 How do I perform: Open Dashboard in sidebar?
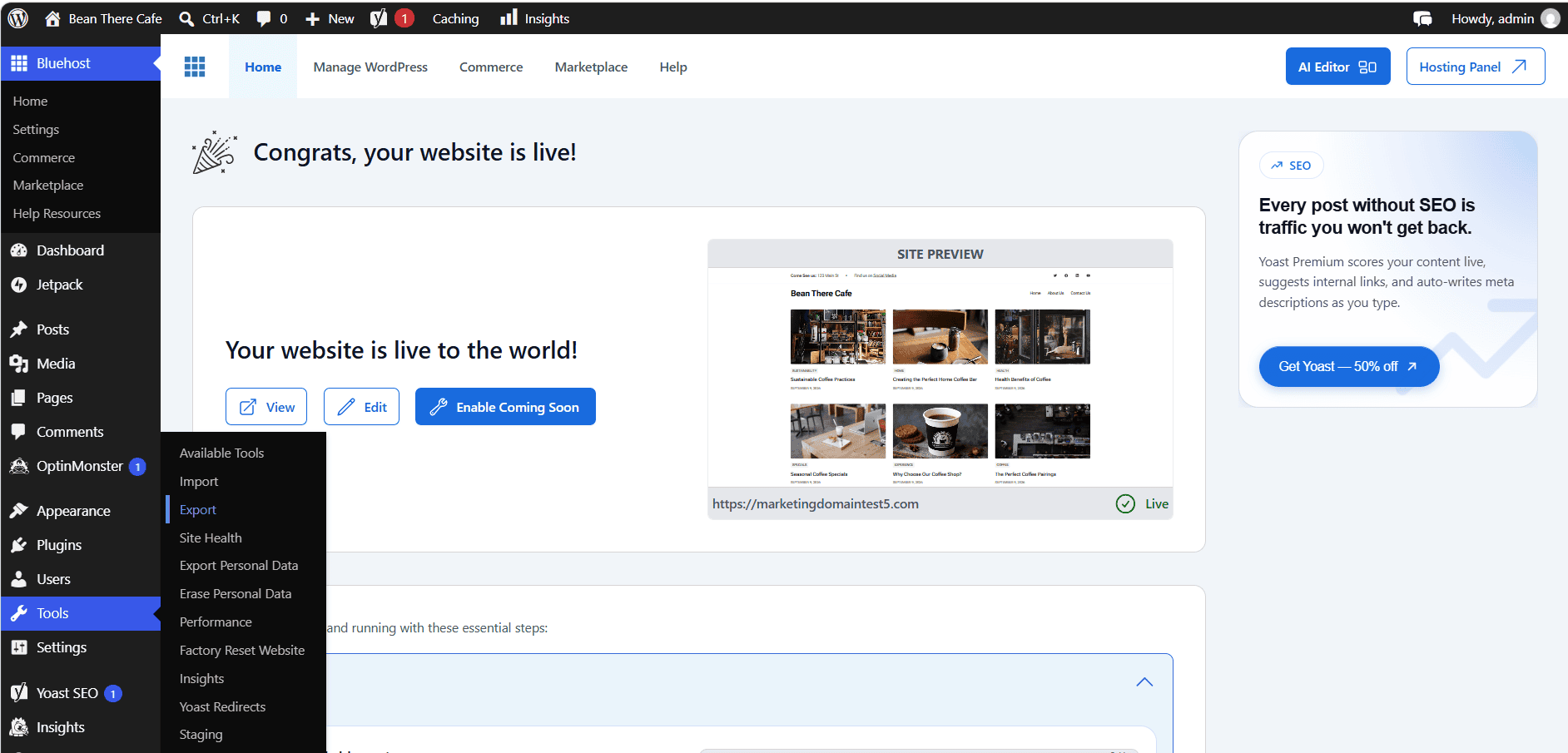click(x=70, y=250)
